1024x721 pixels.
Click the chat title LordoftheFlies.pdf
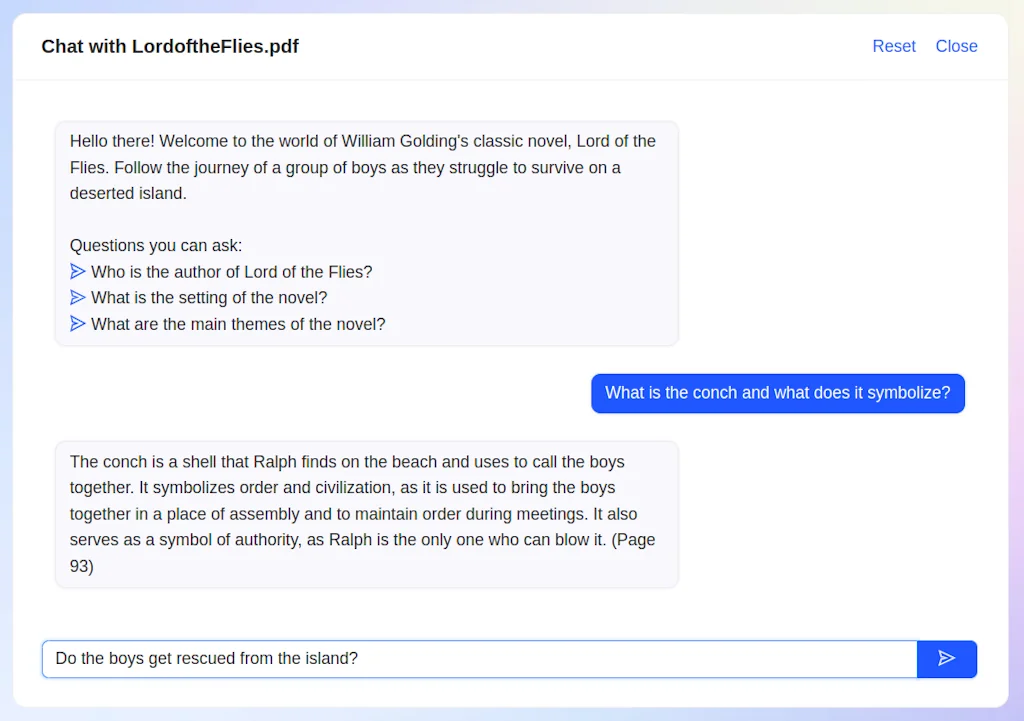point(214,46)
